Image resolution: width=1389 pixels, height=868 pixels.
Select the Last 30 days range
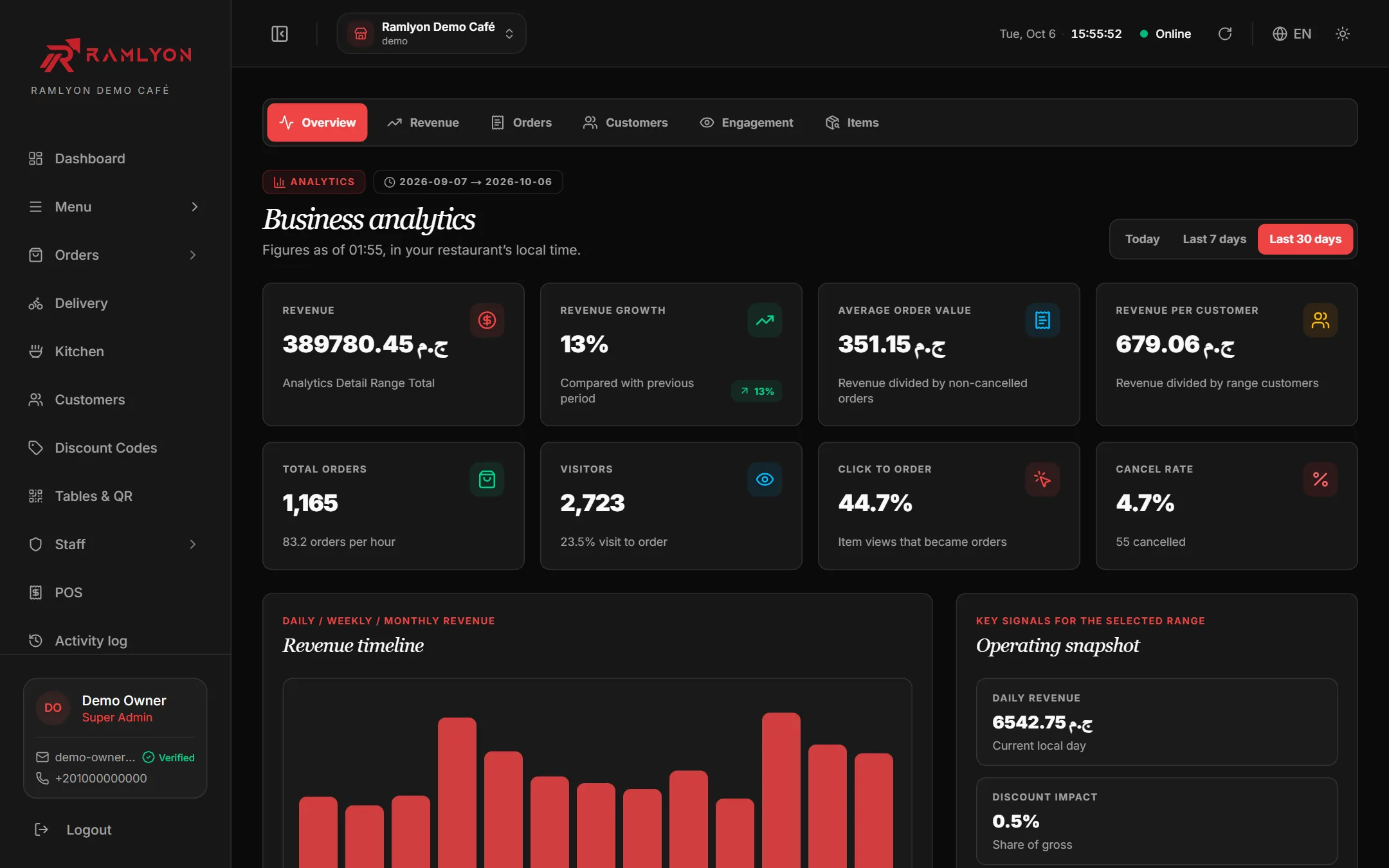coord(1305,239)
